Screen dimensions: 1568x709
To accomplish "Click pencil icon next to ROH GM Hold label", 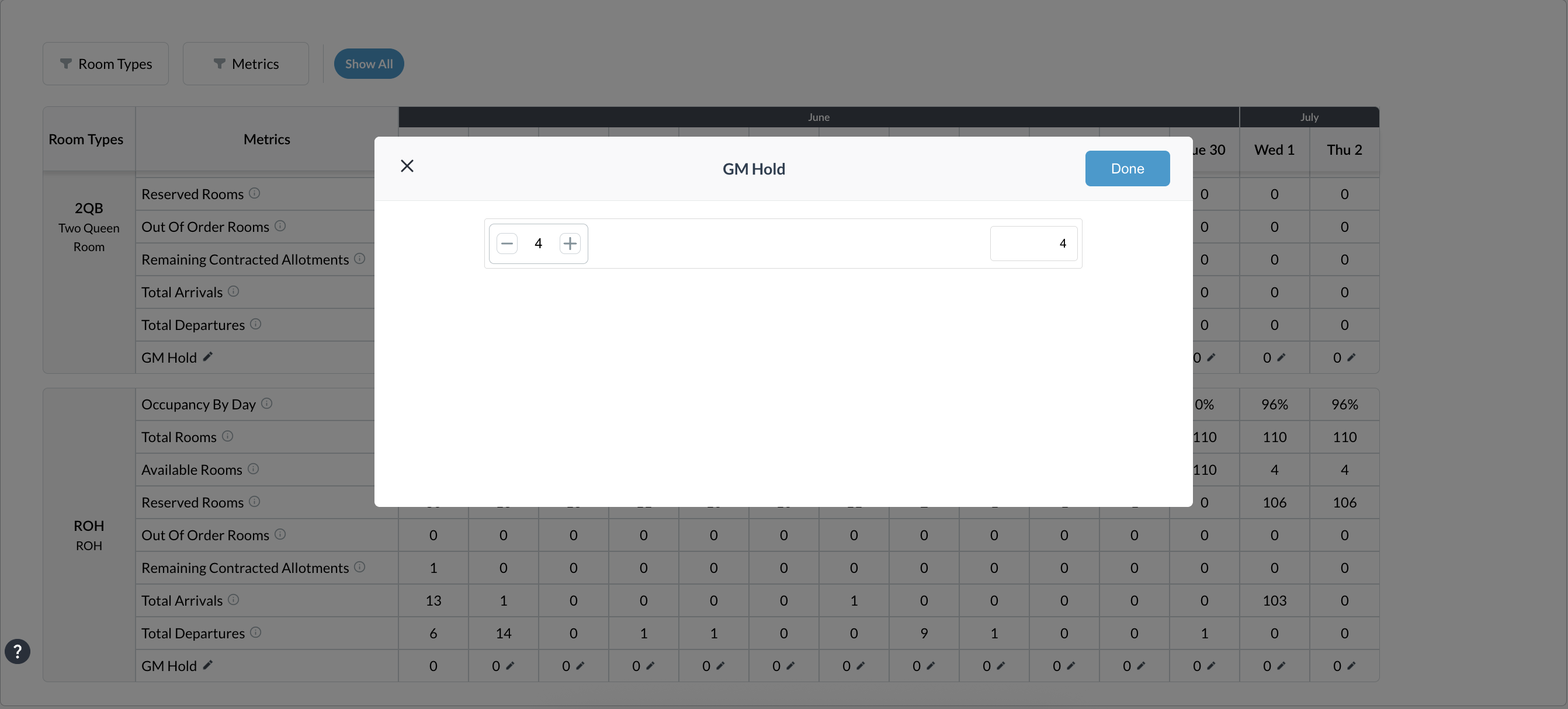I will [x=207, y=665].
